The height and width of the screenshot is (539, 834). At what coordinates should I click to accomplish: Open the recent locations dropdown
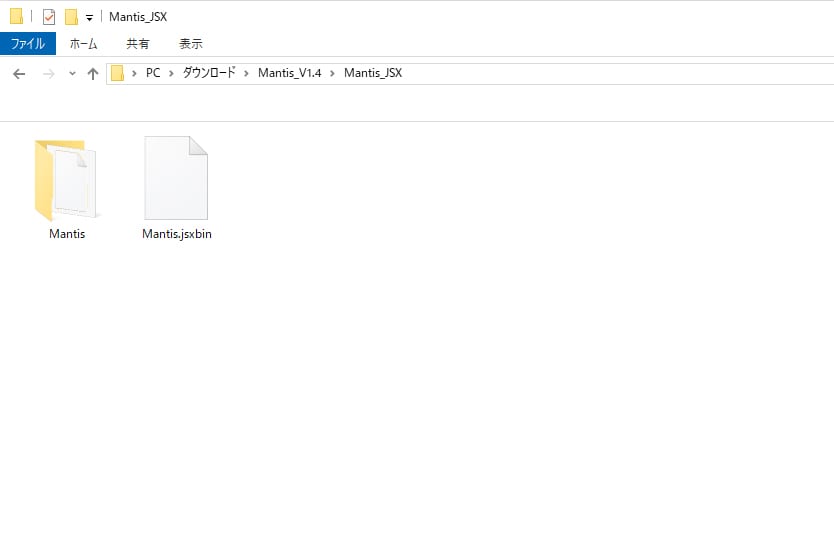[72, 74]
